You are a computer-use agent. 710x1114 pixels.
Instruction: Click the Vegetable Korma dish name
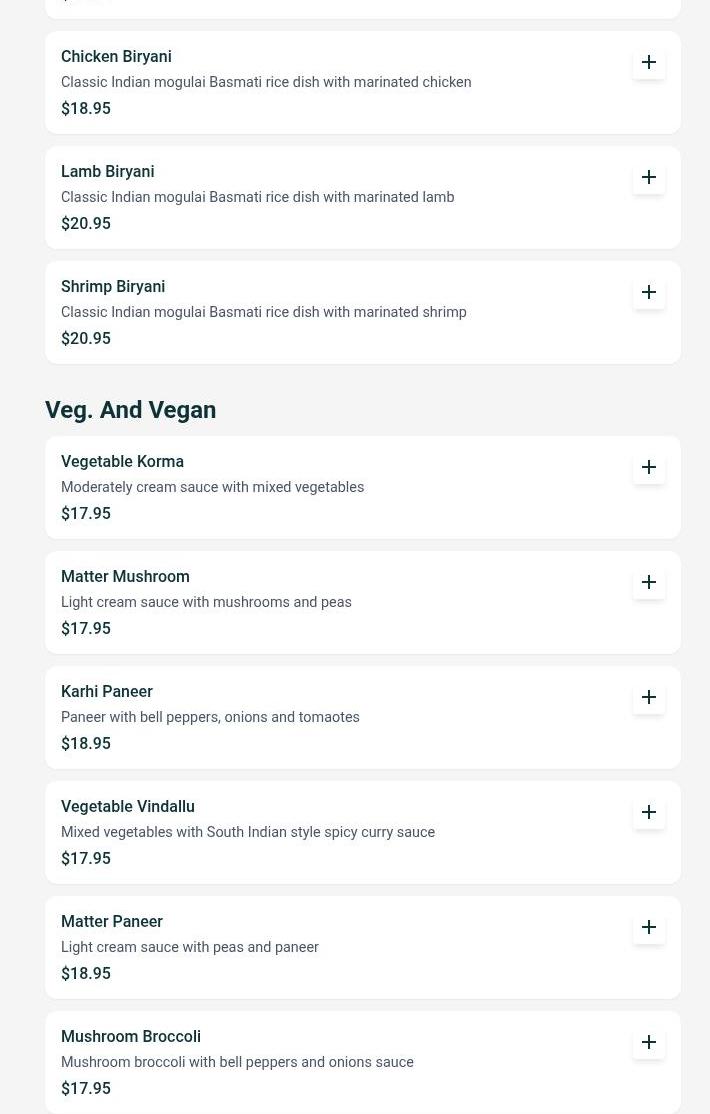(122, 462)
